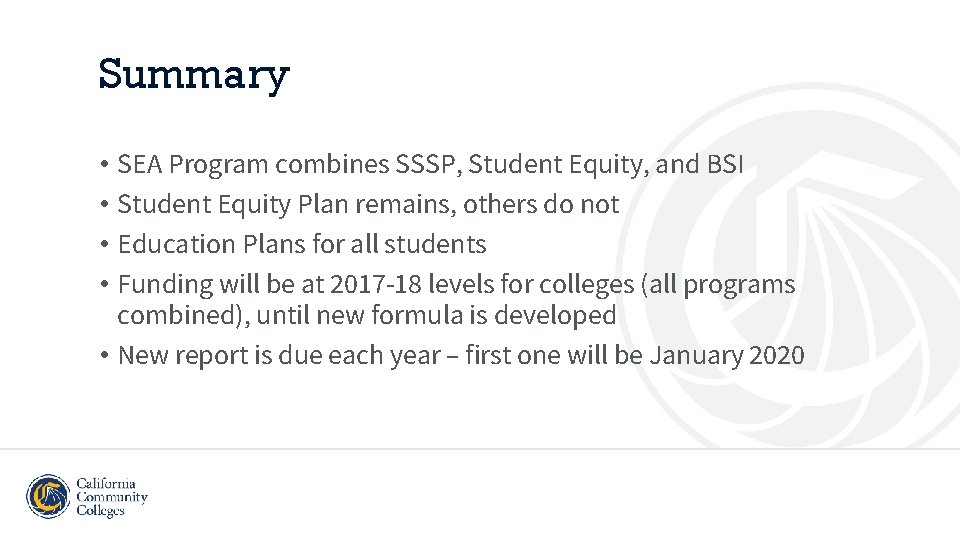Click the "Student Equity Plan remains" bullet line
The width and height of the screenshot is (960, 540).
(x=368, y=204)
